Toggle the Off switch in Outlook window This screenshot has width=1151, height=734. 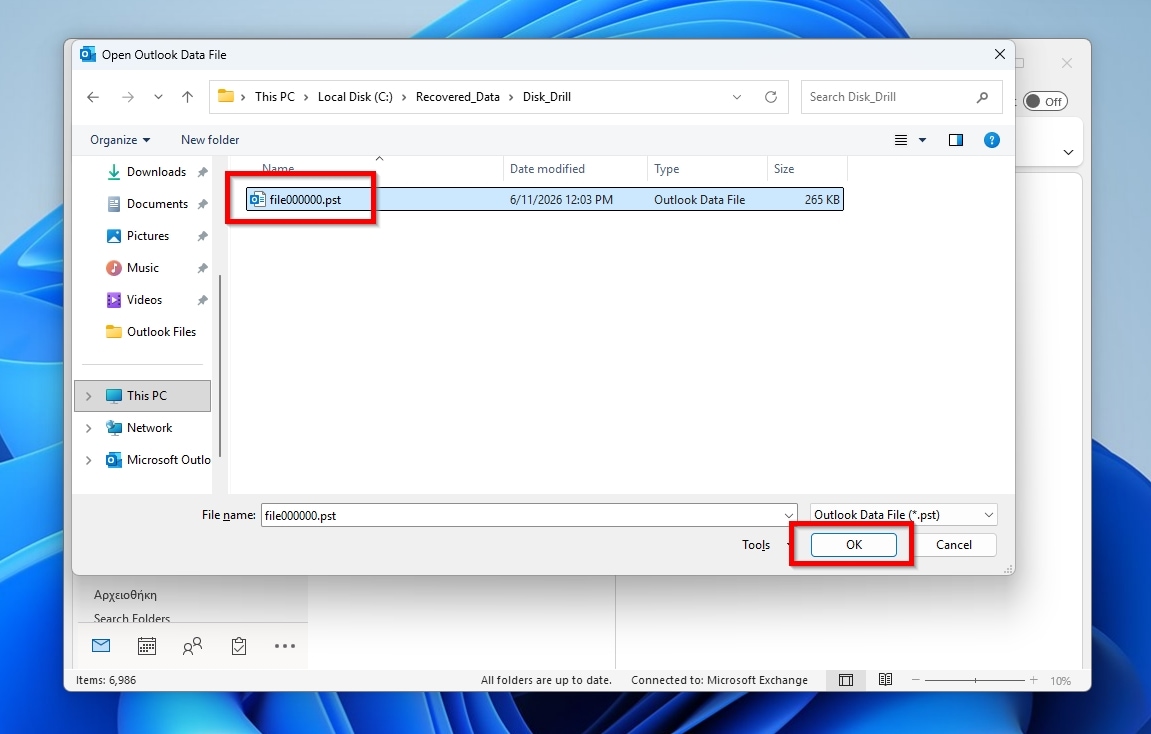tap(1045, 101)
